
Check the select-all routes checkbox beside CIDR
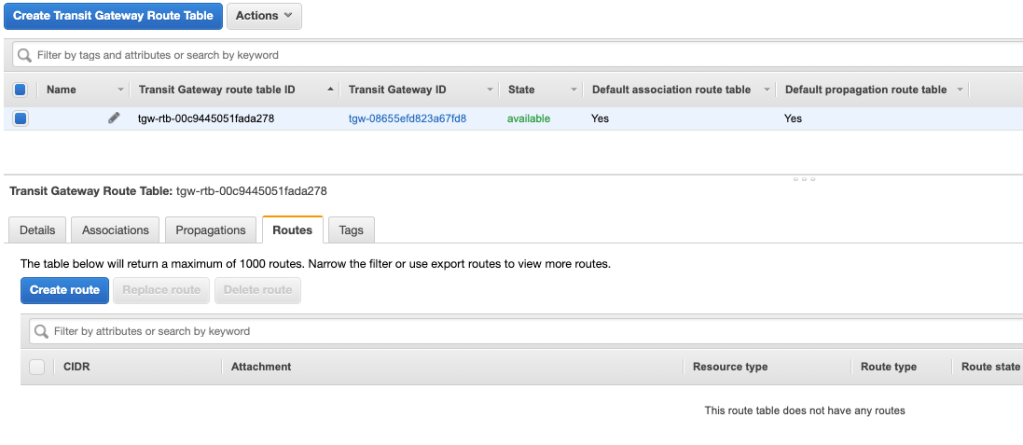[x=37, y=367]
